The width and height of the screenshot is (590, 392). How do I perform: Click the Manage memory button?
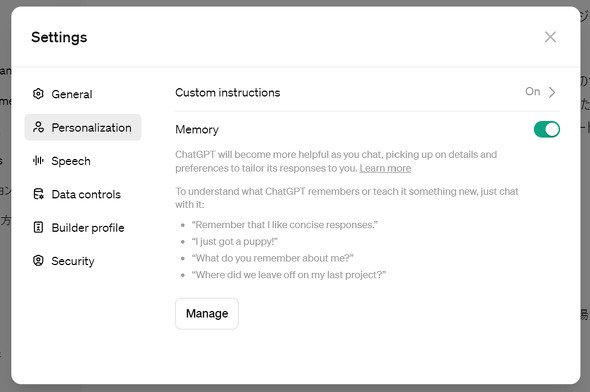coord(207,314)
